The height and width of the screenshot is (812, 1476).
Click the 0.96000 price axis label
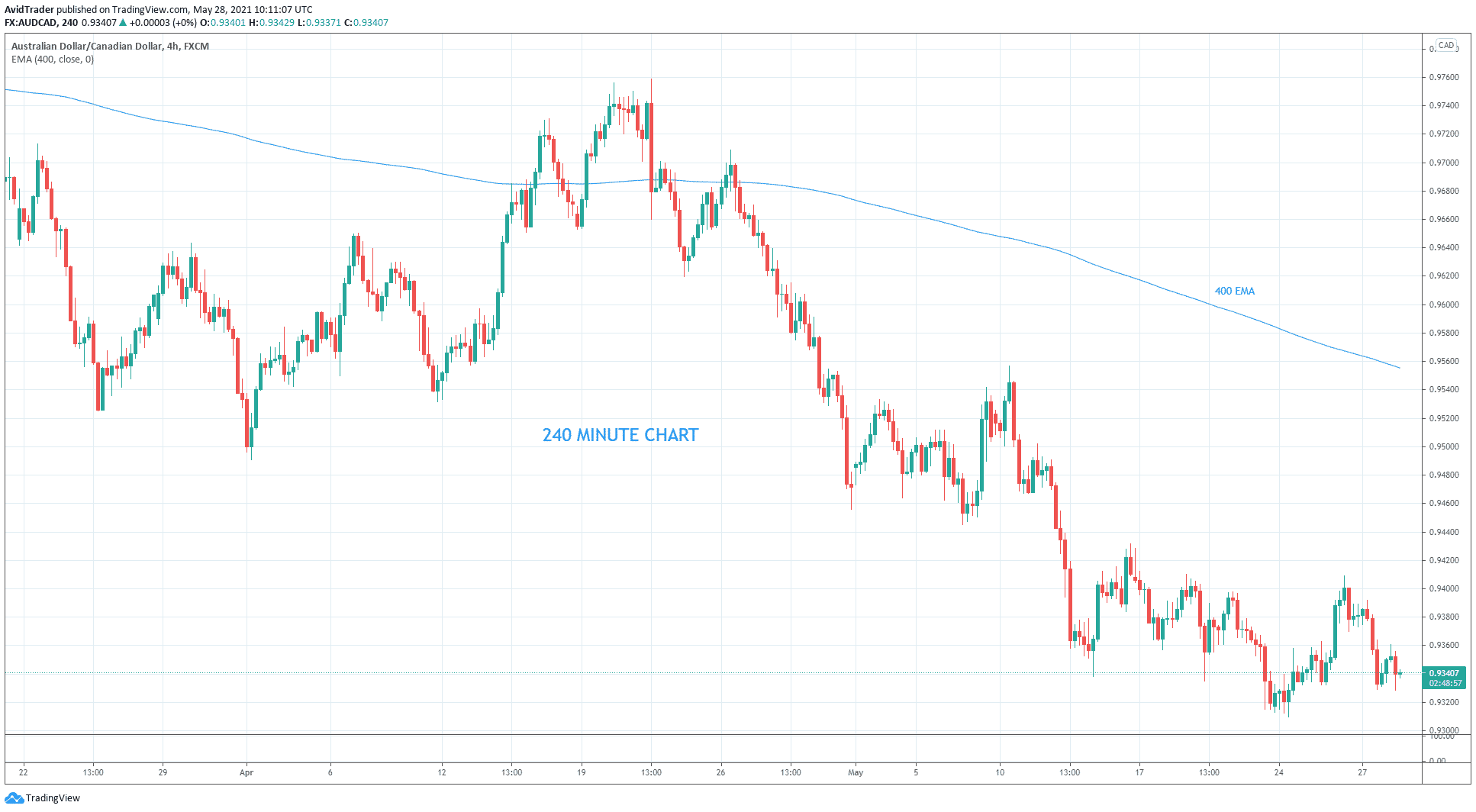pos(1444,304)
